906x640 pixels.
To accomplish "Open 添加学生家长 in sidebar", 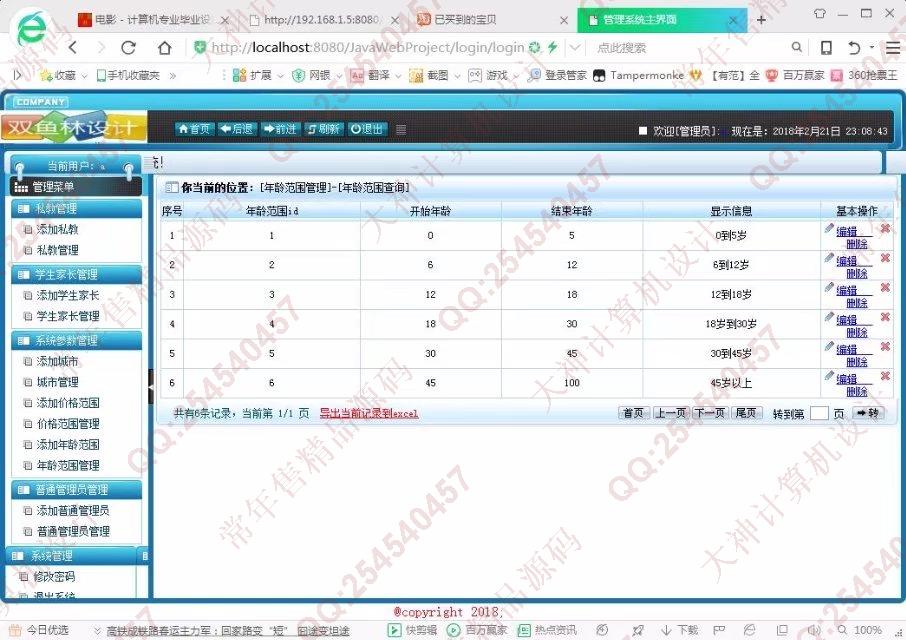I will click(68, 295).
